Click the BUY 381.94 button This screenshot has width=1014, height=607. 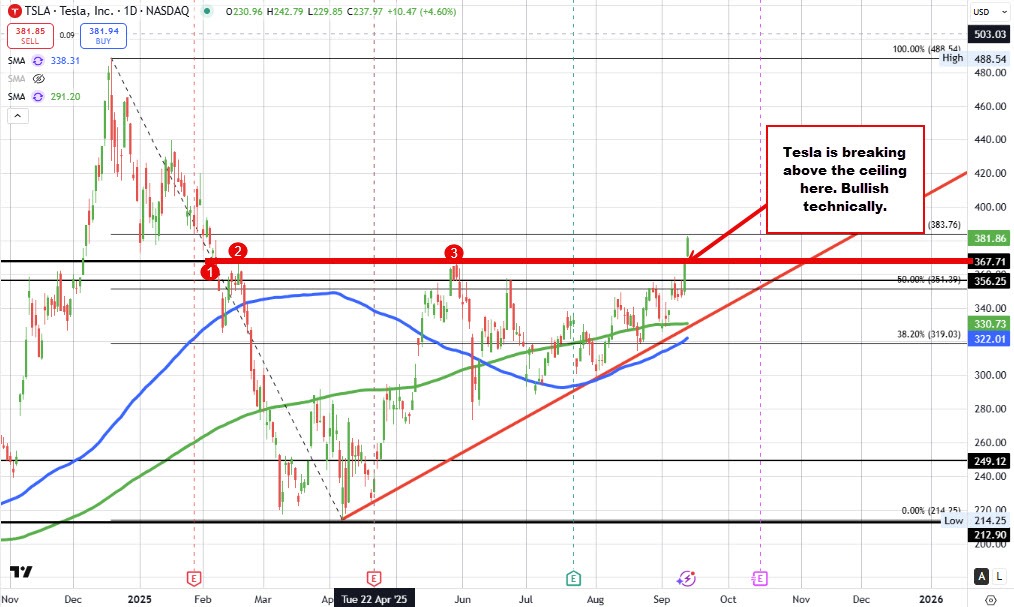tap(103, 36)
